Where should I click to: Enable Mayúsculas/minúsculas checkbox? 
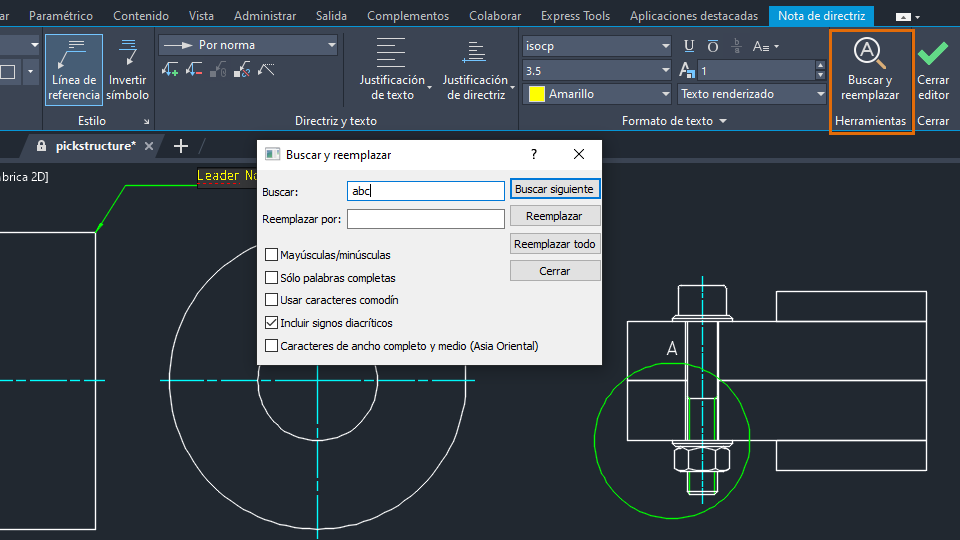click(x=271, y=254)
